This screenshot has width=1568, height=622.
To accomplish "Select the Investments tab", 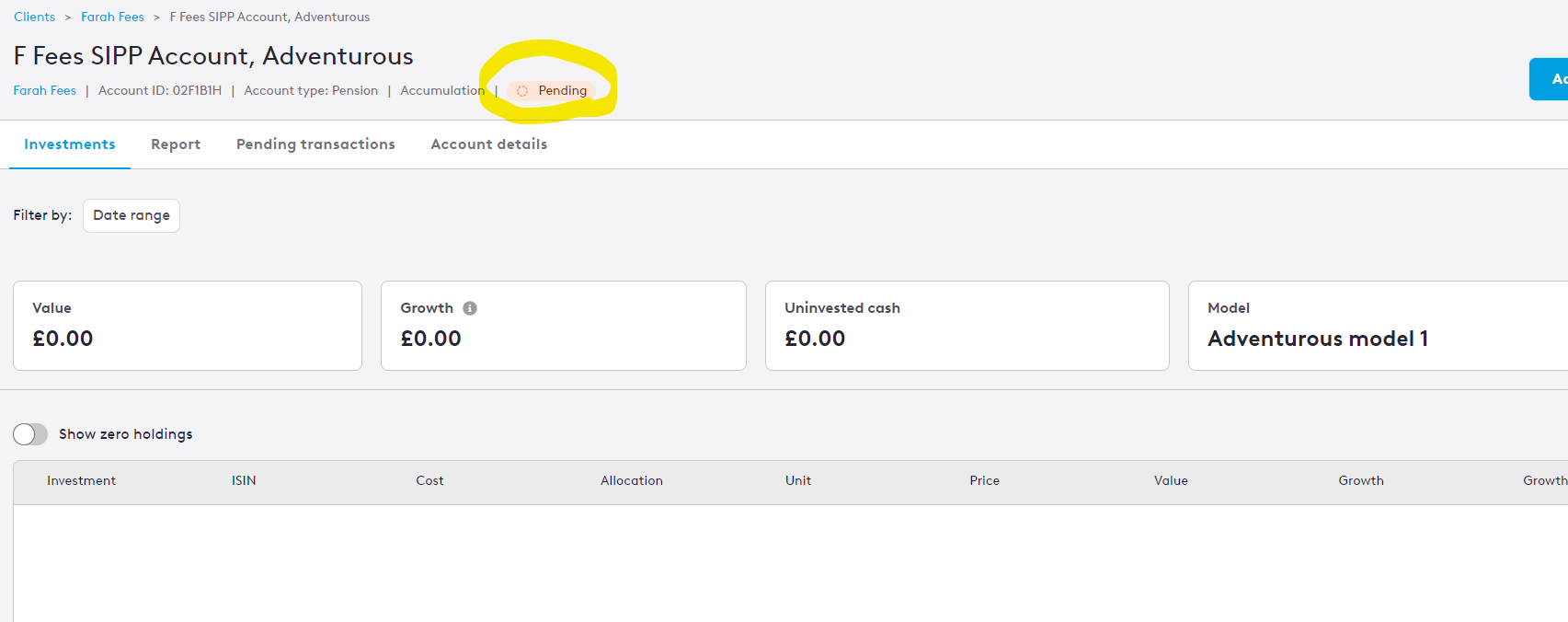I will (70, 144).
